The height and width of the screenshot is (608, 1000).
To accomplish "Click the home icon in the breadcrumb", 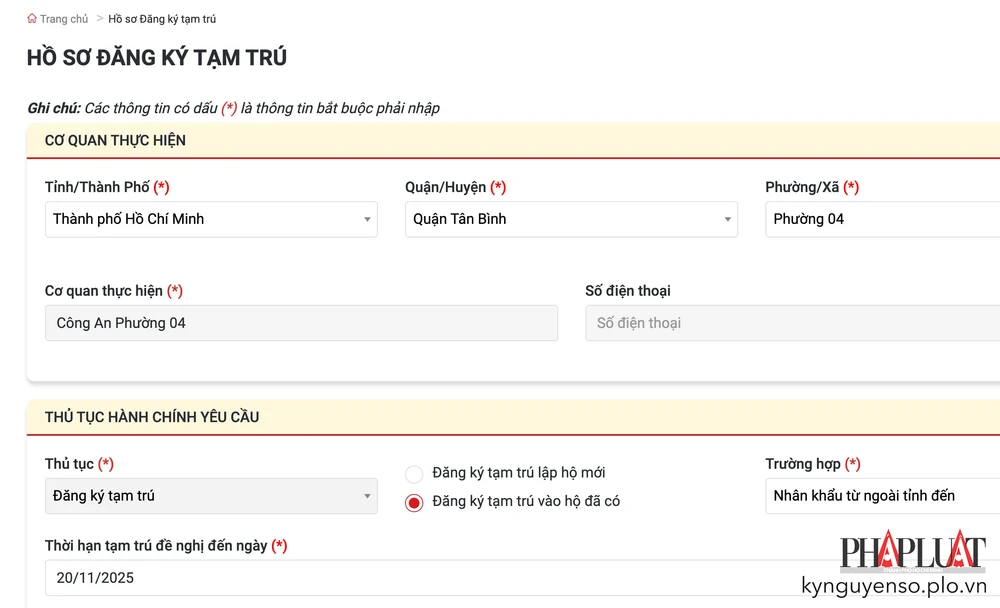I will [x=32, y=18].
